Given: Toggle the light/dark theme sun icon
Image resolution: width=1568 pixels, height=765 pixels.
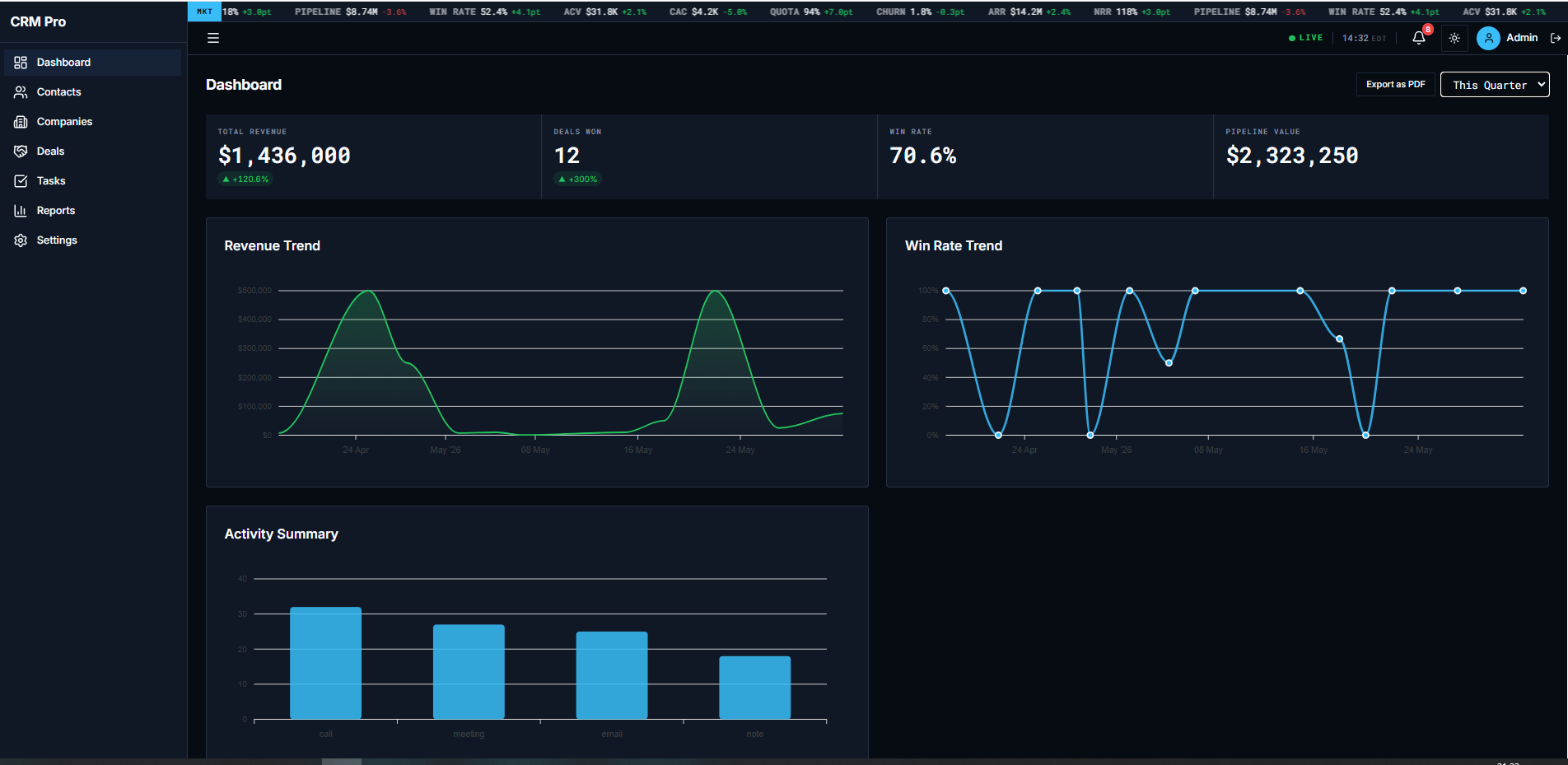Looking at the screenshot, I should coord(1454,38).
